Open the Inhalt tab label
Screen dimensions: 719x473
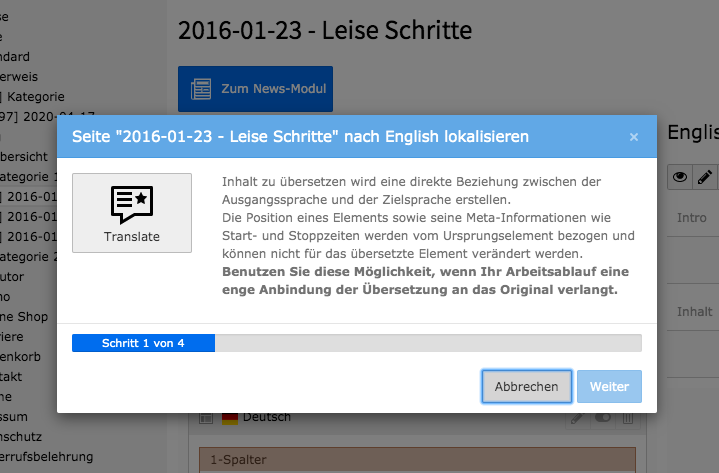tap(694, 312)
